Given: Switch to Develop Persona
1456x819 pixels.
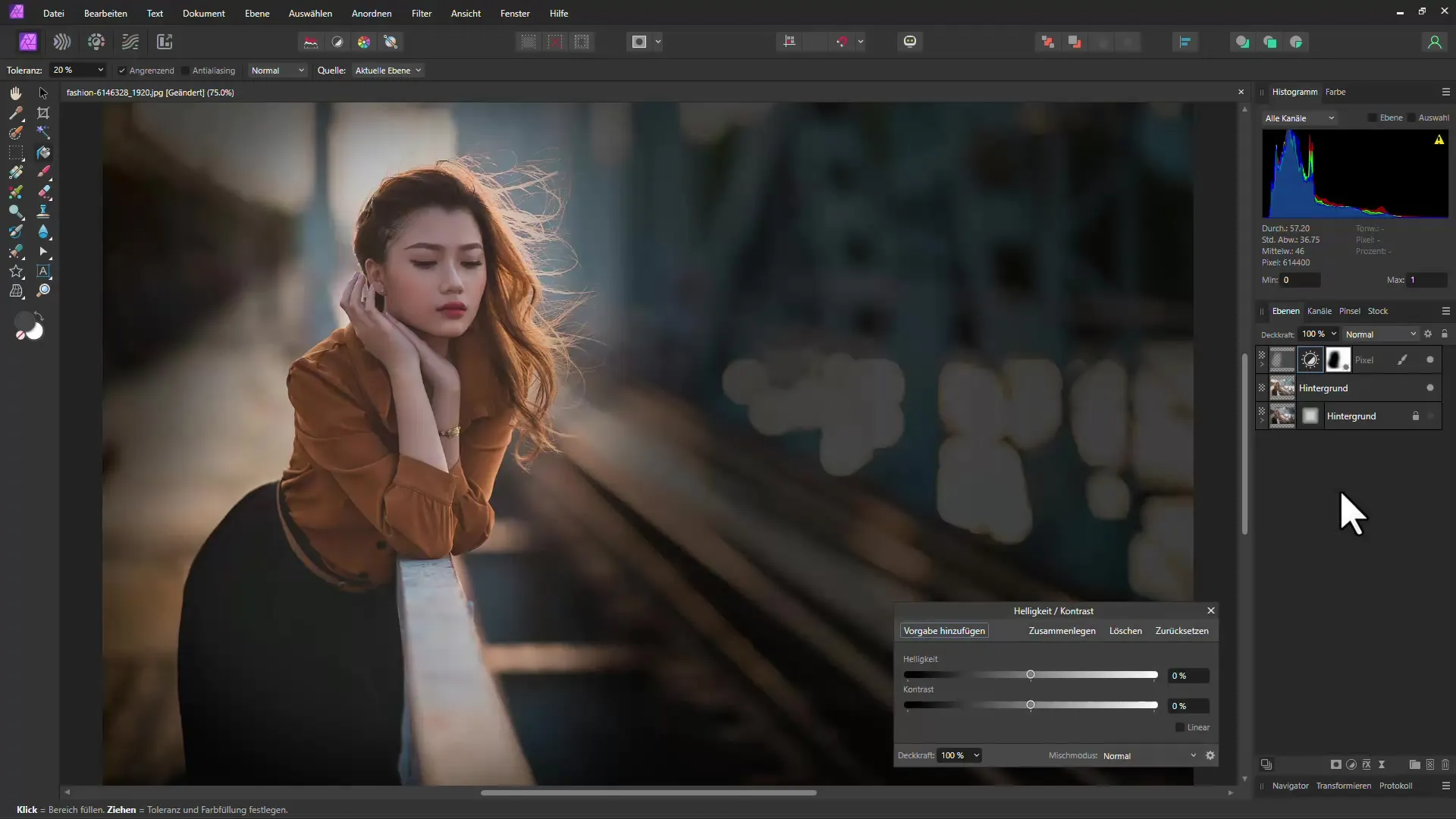Looking at the screenshot, I should point(96,42).
